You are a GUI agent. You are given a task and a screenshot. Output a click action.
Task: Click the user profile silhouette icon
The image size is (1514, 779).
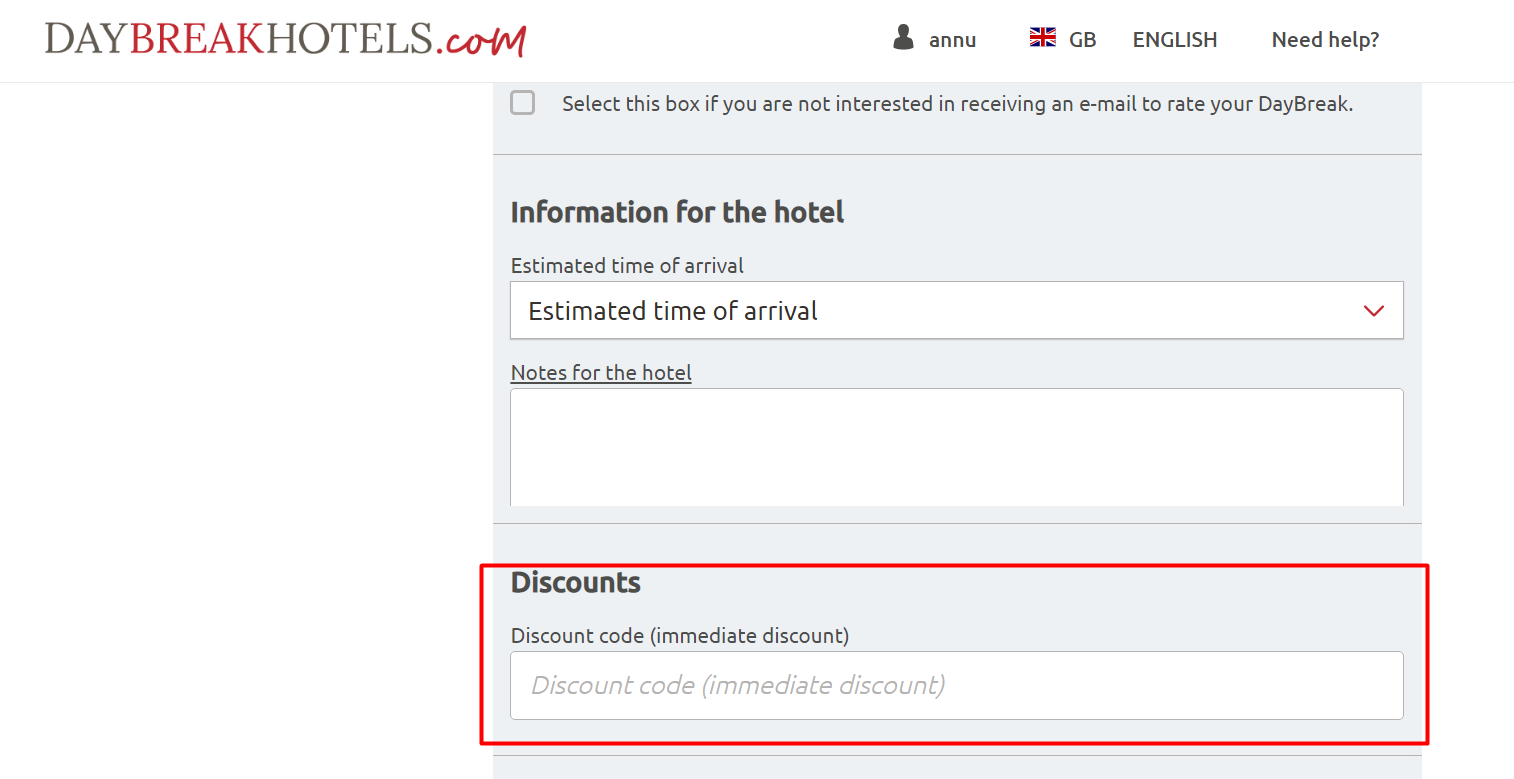click(903, 38)
